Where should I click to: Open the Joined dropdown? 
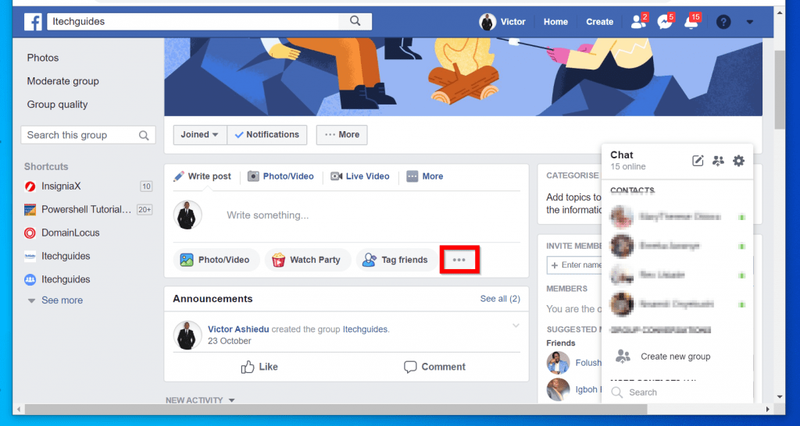(x=199, y=135)
